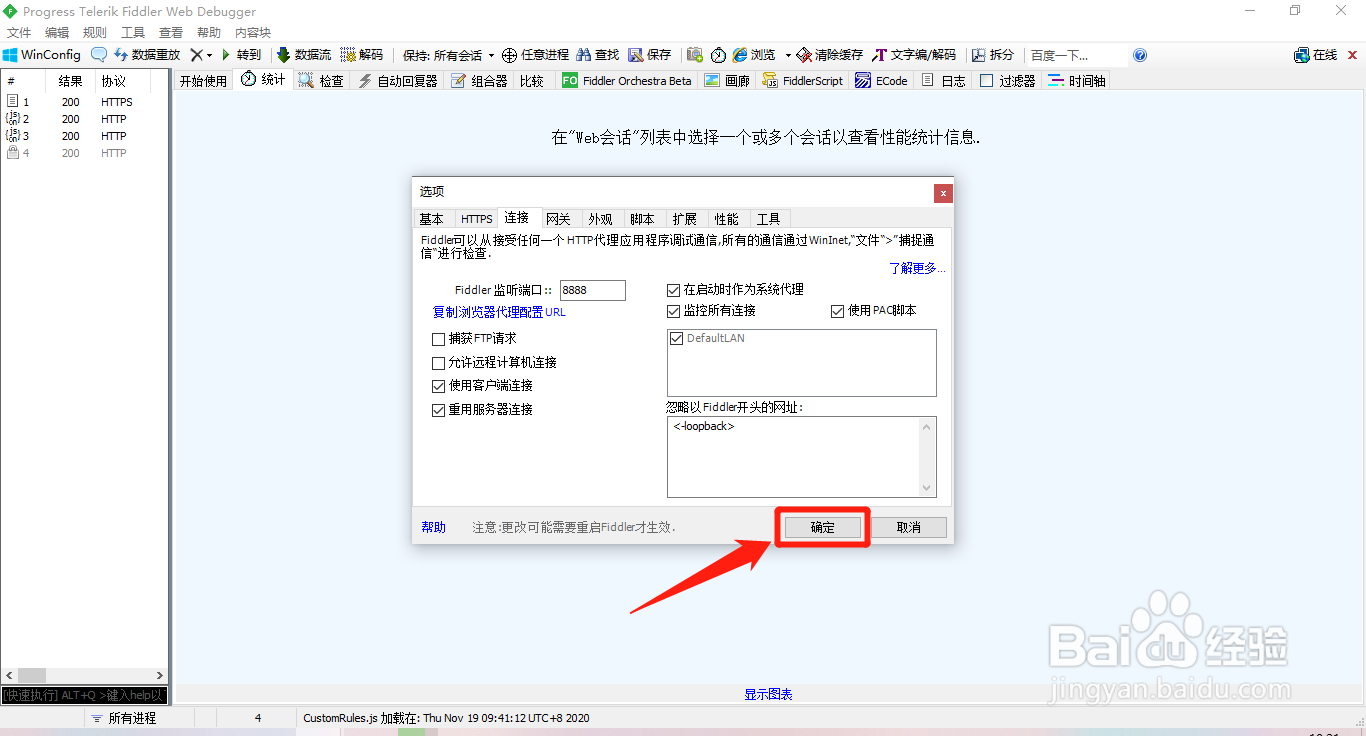
Task: Close the 选项 dialog with red X
Action: (943, 193)
